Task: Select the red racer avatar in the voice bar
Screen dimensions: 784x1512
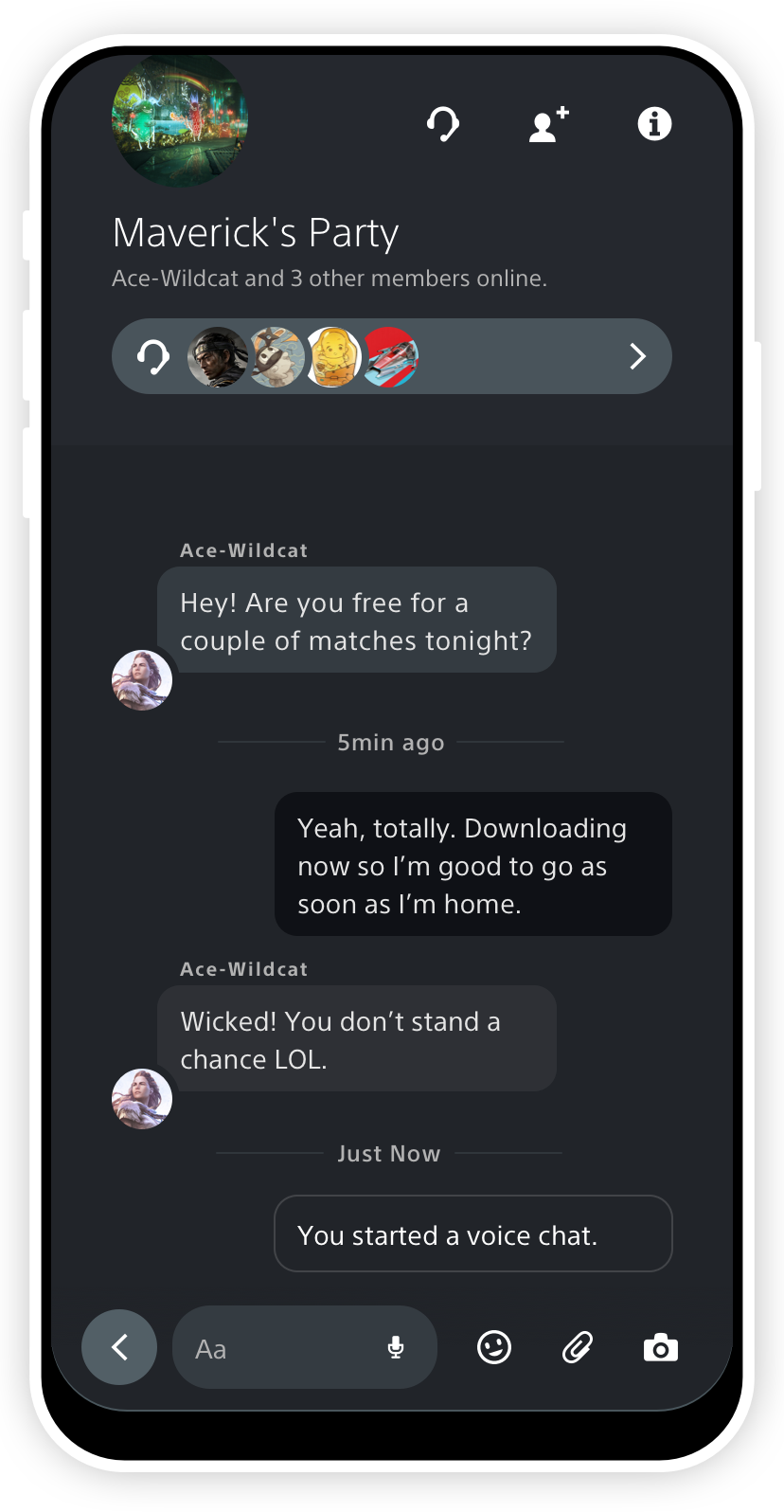Action: point(390,357)
